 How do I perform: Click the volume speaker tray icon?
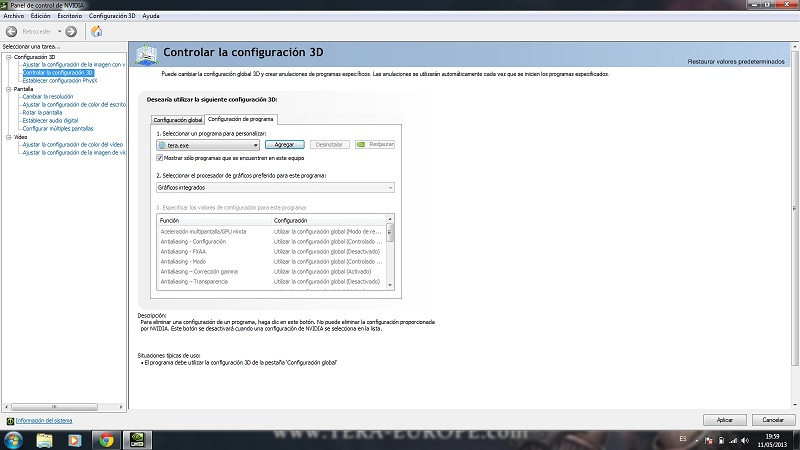(x=745, y=440)
